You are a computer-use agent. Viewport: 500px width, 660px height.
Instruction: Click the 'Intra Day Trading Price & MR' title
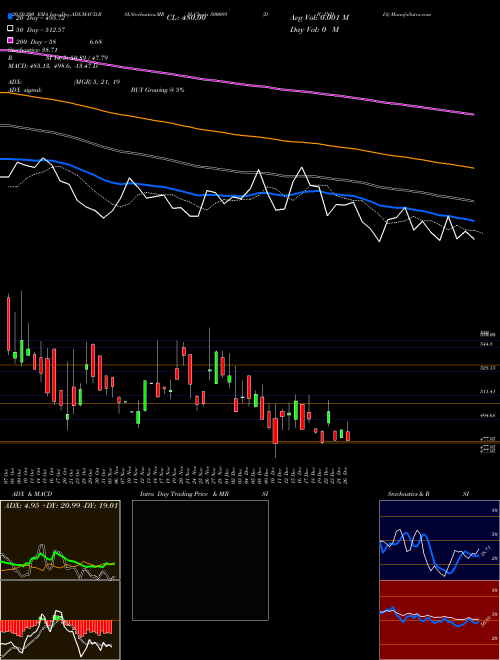point(184,494)
